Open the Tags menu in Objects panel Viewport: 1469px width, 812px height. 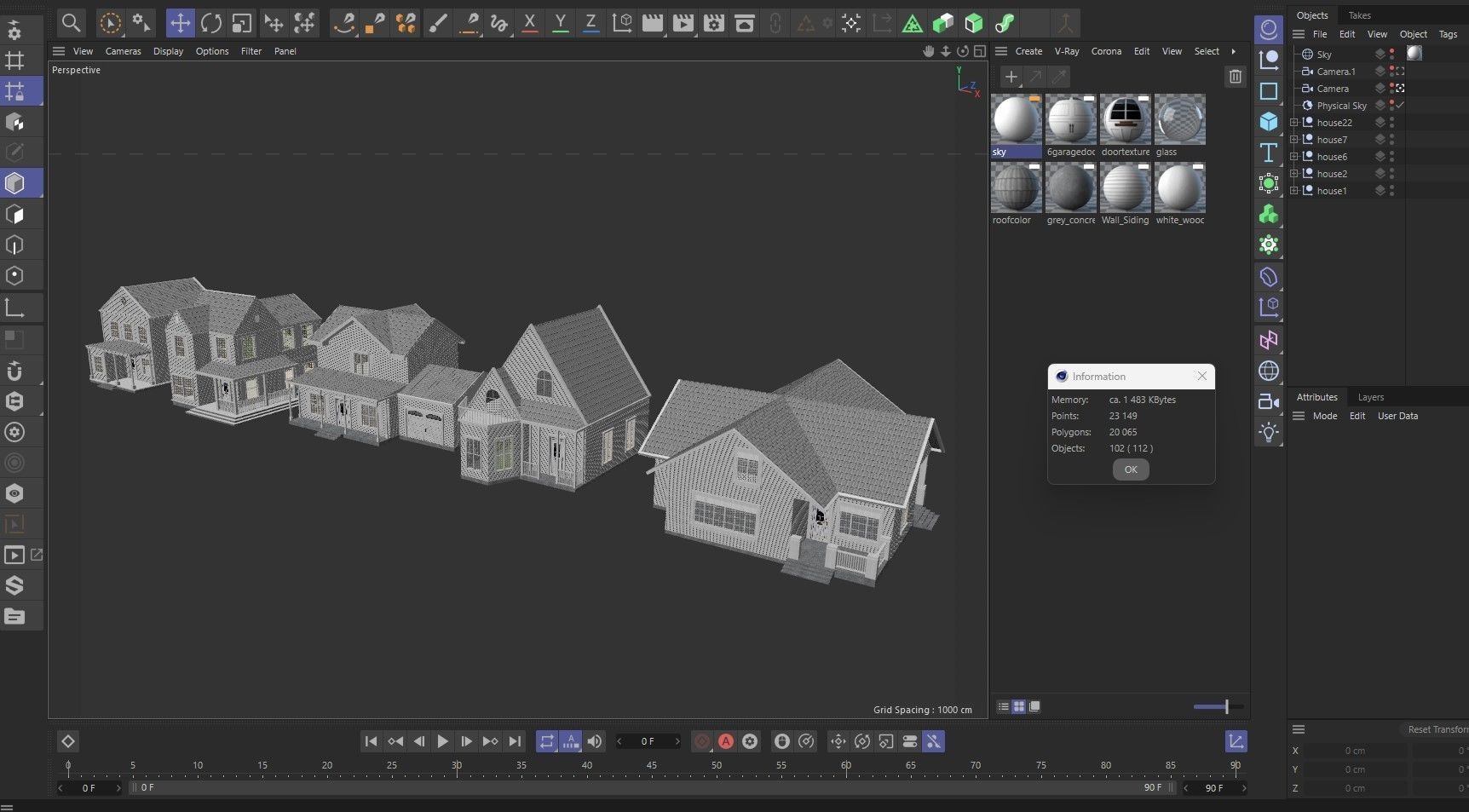point(1448,34)
